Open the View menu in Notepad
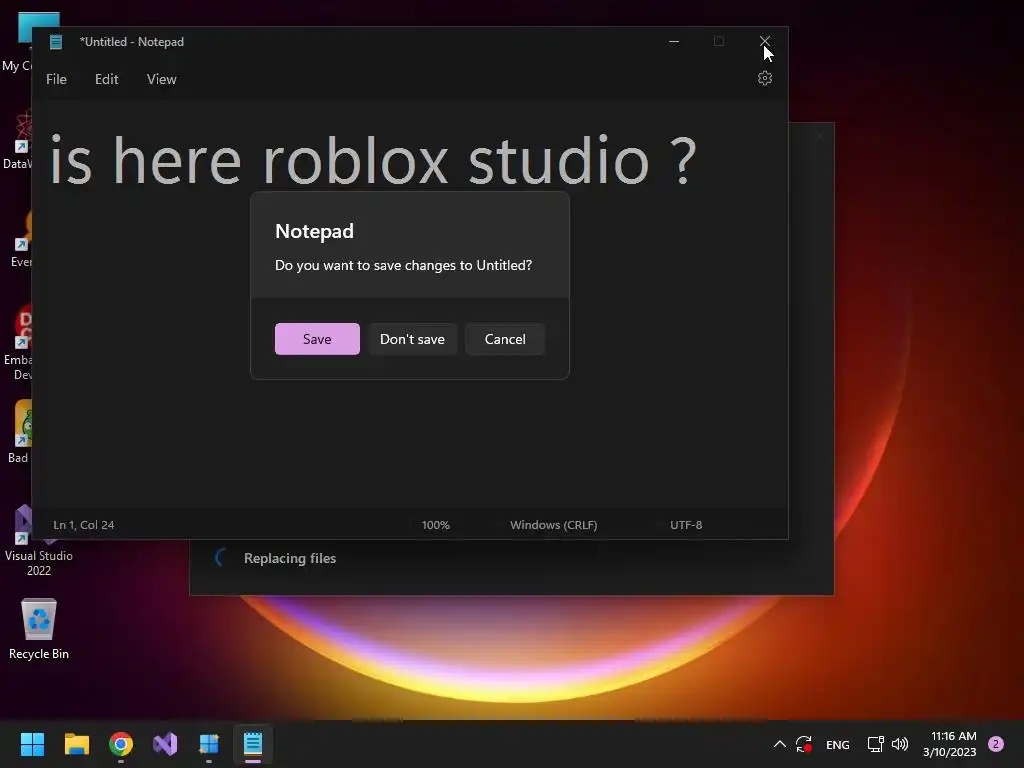 click(x=161, y=79)
